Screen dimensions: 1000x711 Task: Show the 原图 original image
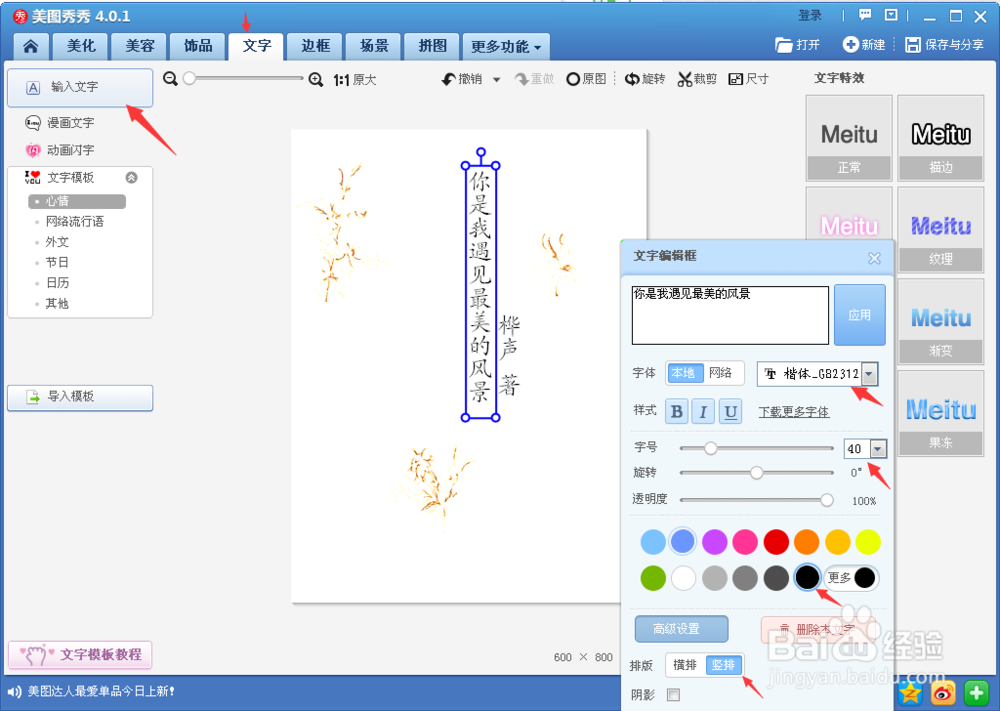tap(586, 79)
